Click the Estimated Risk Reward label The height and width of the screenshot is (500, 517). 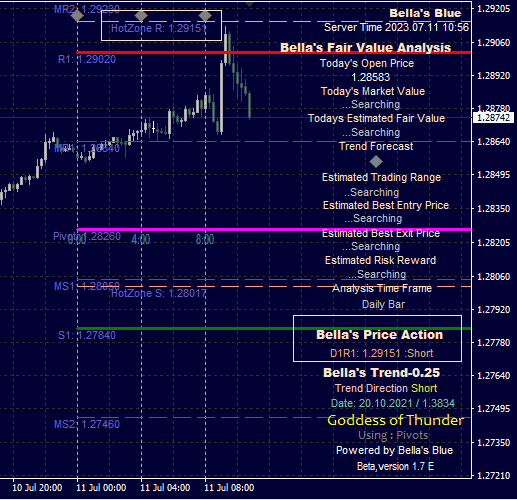[380, 260]
